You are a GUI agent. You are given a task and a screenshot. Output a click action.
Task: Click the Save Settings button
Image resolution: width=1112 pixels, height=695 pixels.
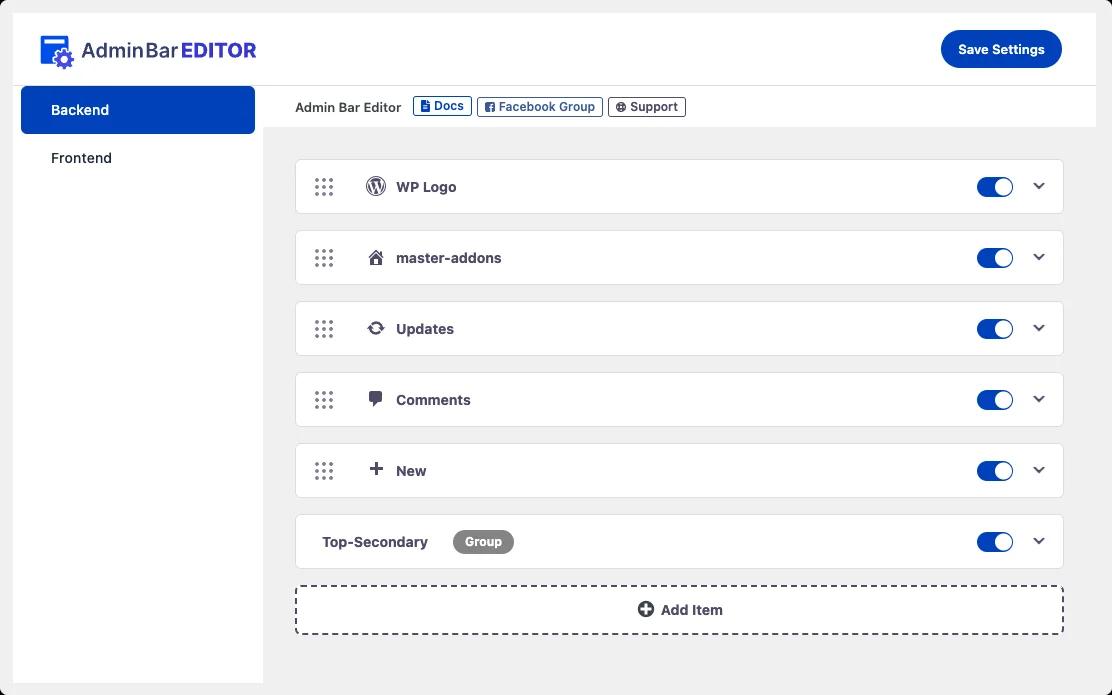pyautogui.click(x=1001, y=49)
